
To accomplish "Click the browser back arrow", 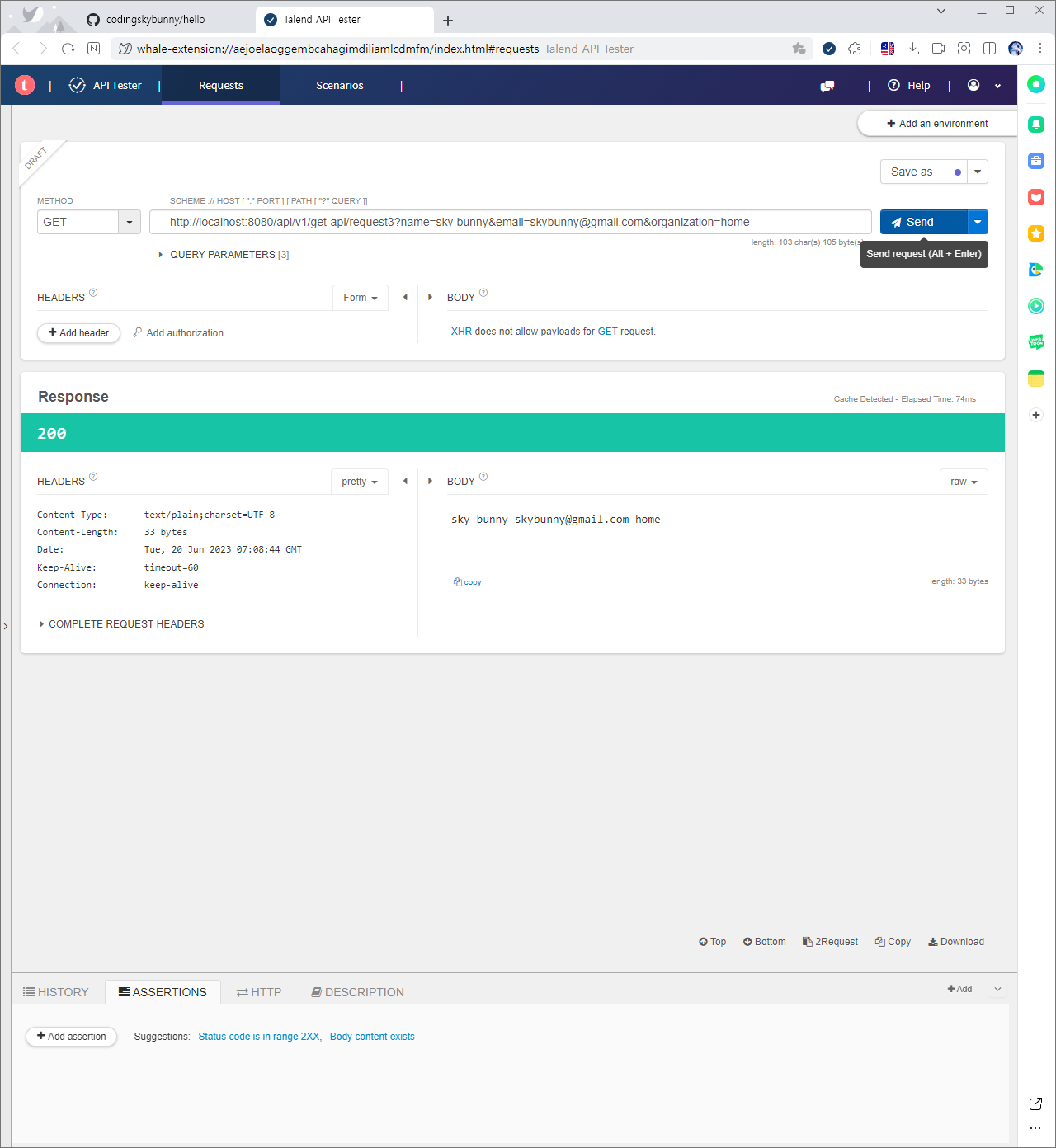I will [x=16, y=49].
